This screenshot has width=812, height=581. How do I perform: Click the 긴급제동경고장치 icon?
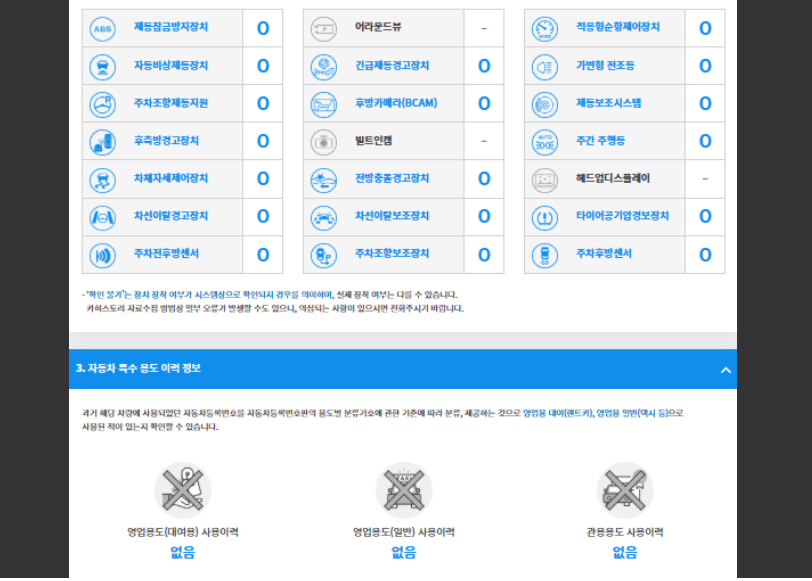coord(324,67)
